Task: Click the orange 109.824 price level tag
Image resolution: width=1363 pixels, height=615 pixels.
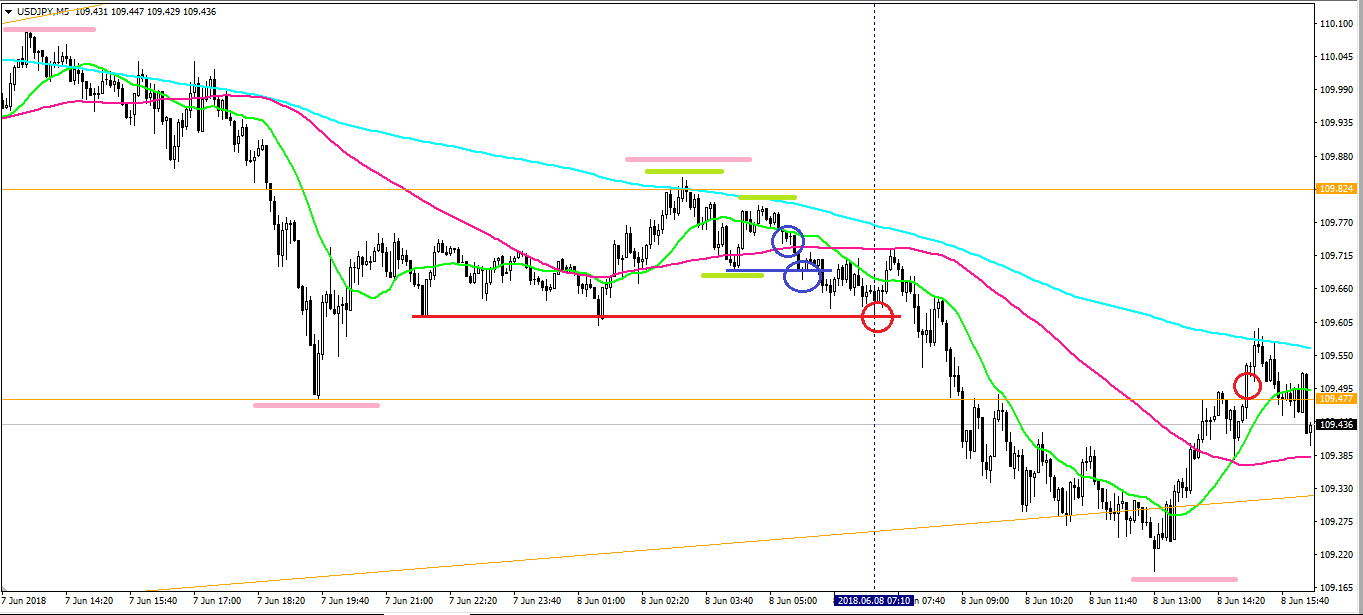Action: click(x=1336, y=188)
